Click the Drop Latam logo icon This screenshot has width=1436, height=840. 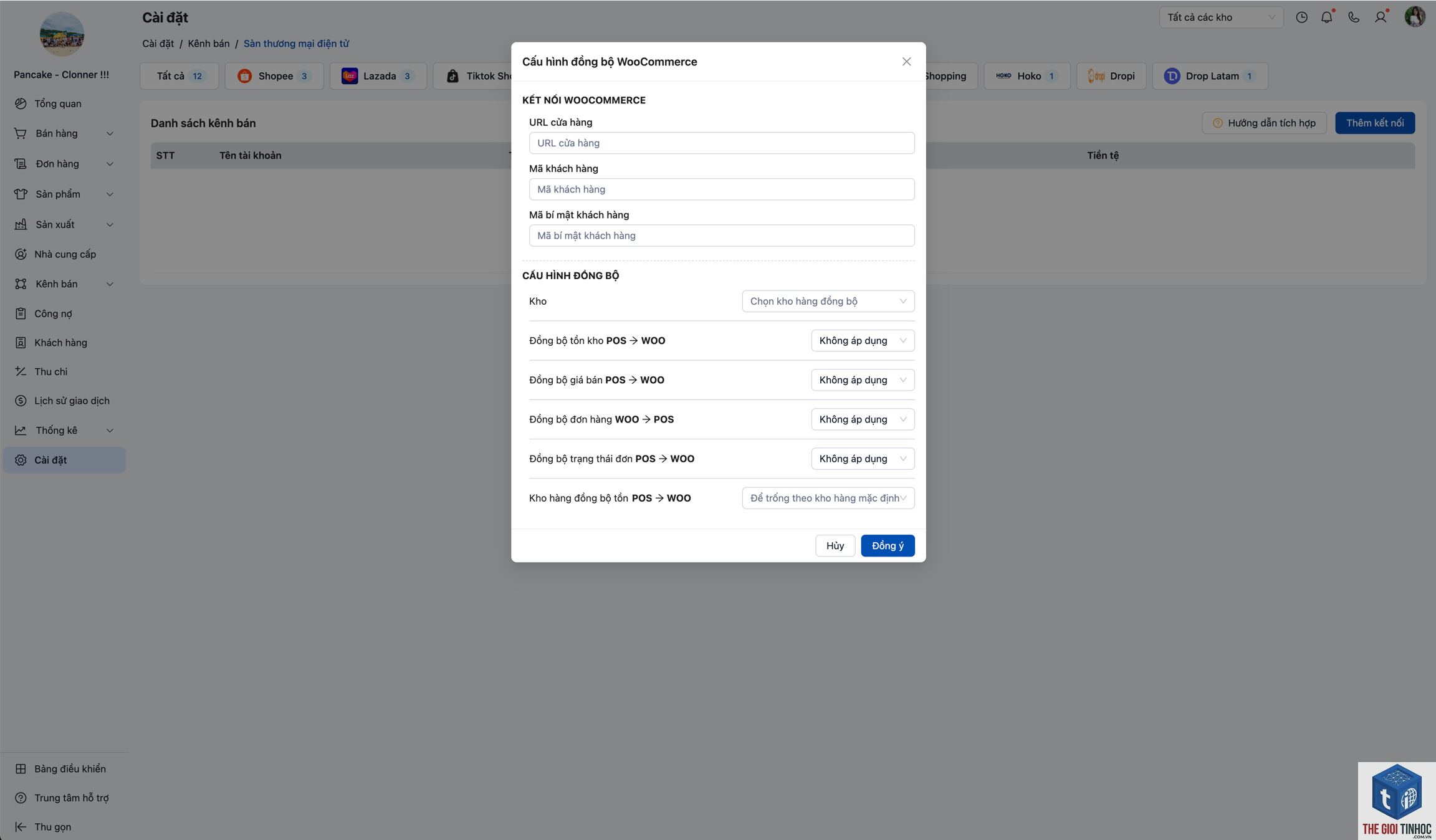click(x=1172, y=76)
